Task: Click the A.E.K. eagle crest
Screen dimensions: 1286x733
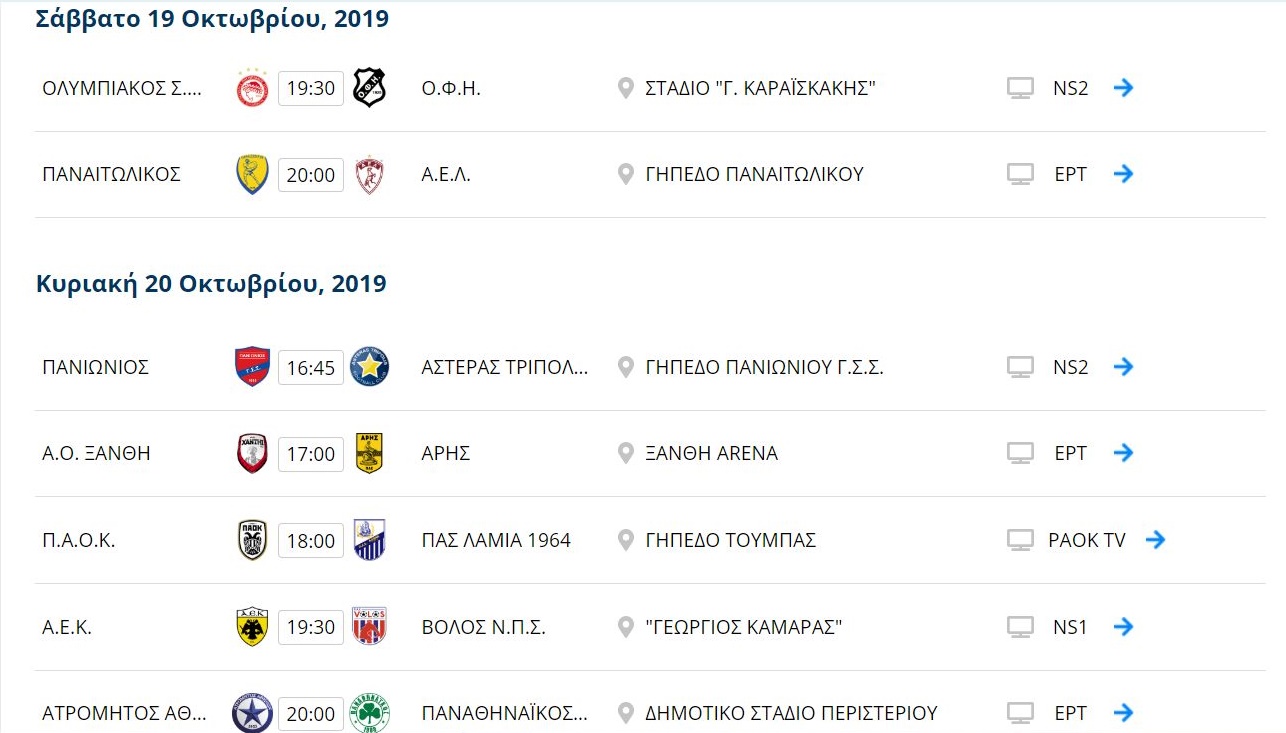Action: [252, 627]
